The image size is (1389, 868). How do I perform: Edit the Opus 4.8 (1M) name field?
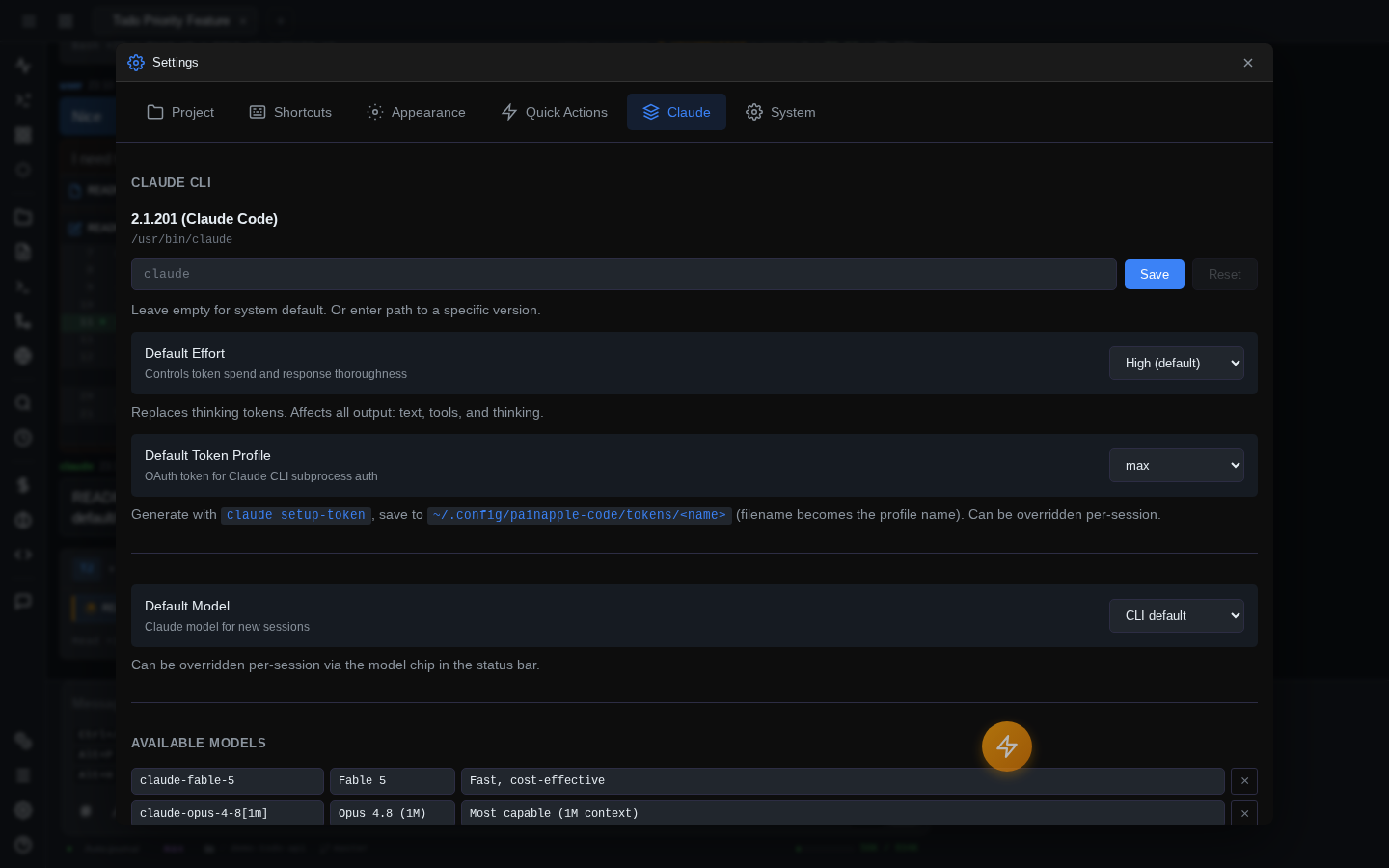pos(393,813)
